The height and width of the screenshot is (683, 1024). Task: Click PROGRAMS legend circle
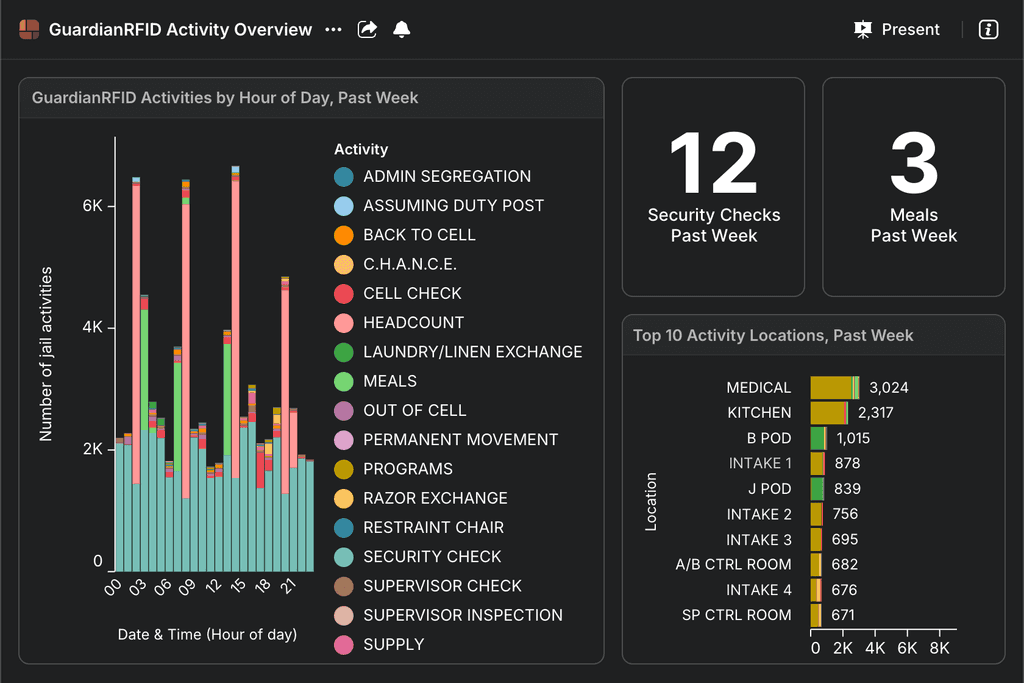pos(344,469)
